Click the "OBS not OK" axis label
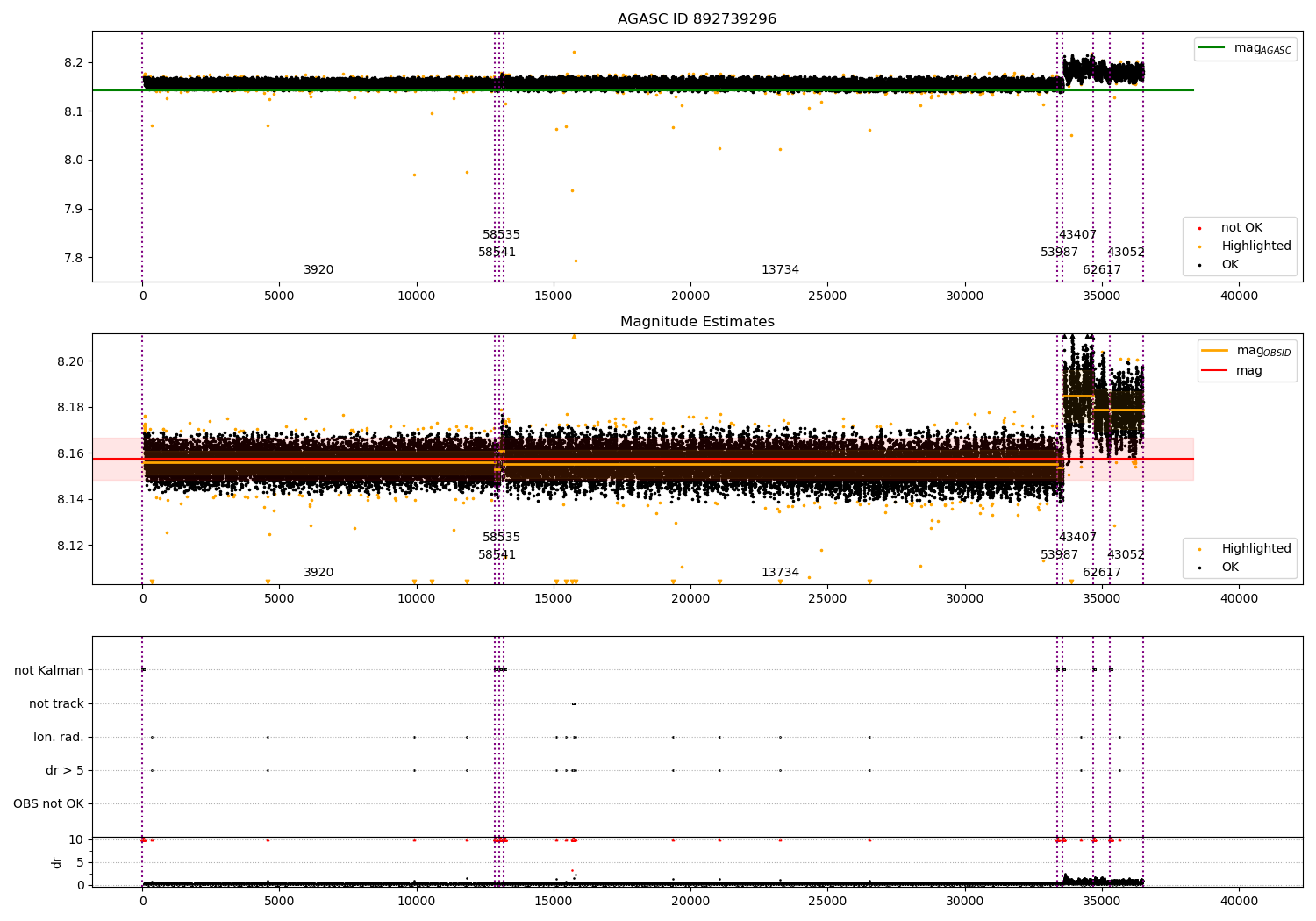 pos(48,804)
